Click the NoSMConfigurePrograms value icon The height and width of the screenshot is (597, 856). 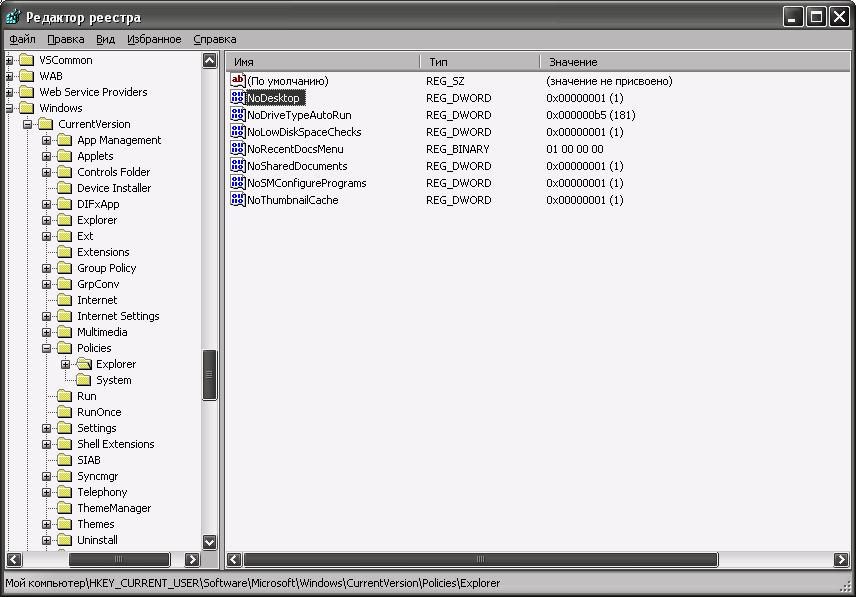tap(237, 182)
